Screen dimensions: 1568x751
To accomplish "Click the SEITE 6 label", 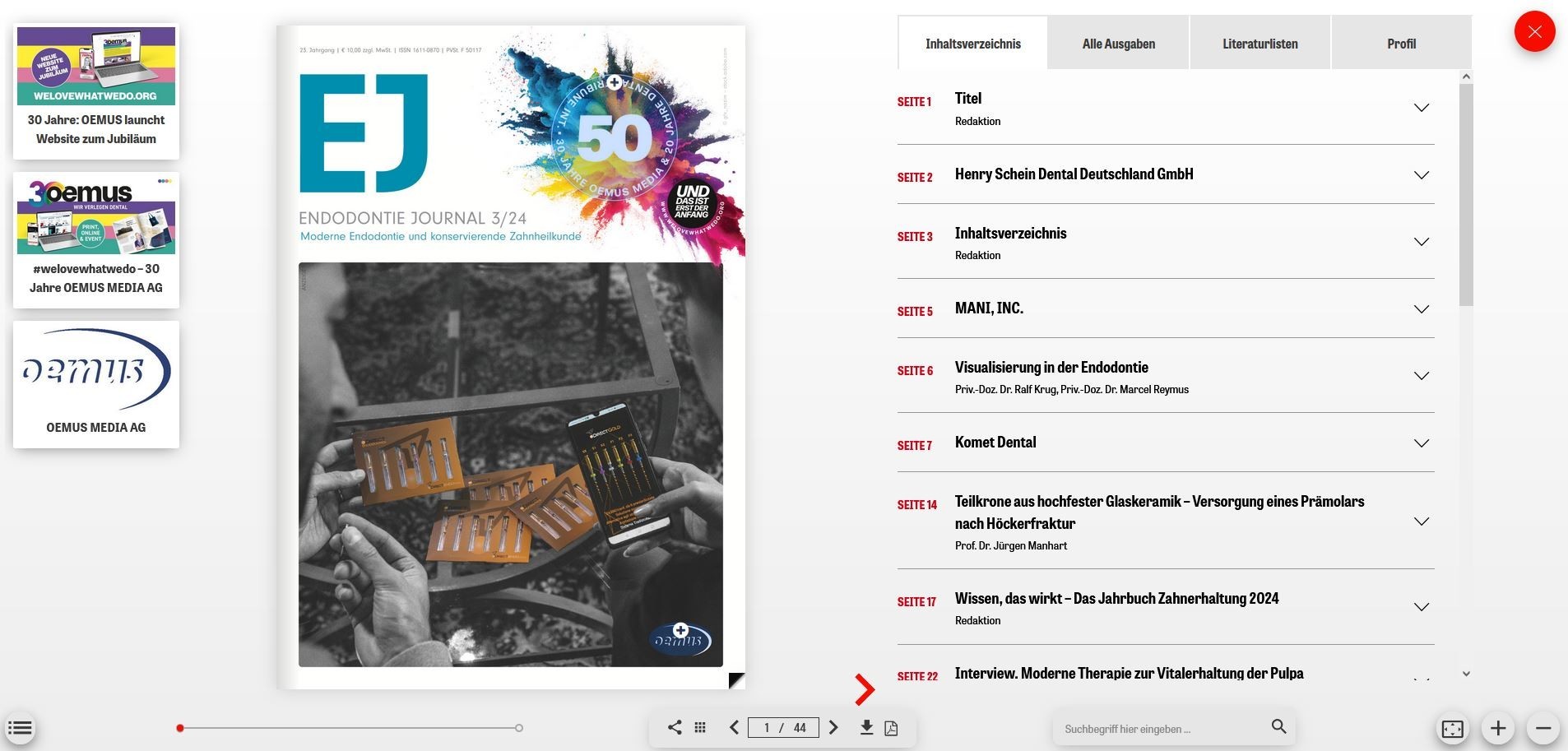I will click(915, 371).
